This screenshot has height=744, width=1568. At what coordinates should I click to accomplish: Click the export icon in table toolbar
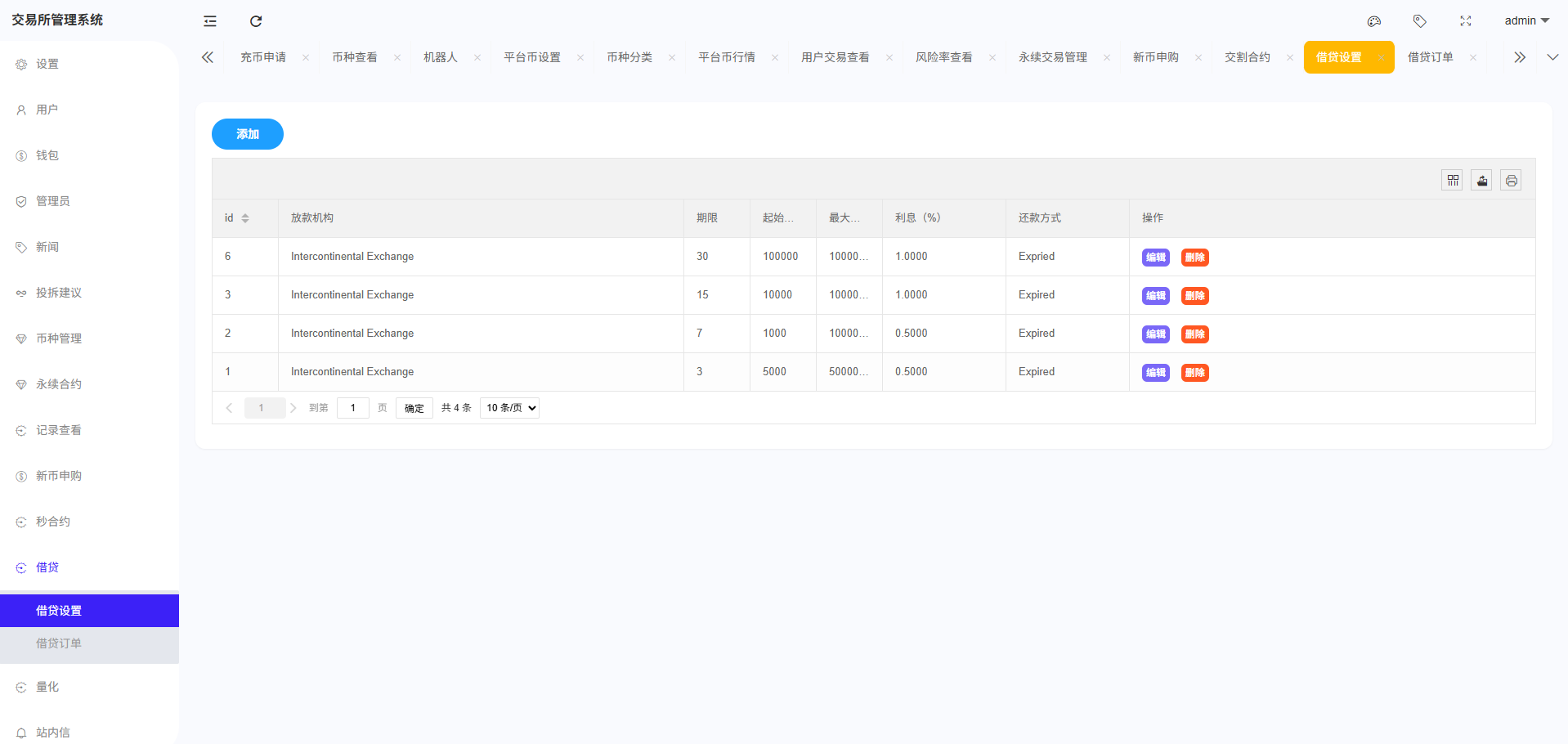(1481, 181)
